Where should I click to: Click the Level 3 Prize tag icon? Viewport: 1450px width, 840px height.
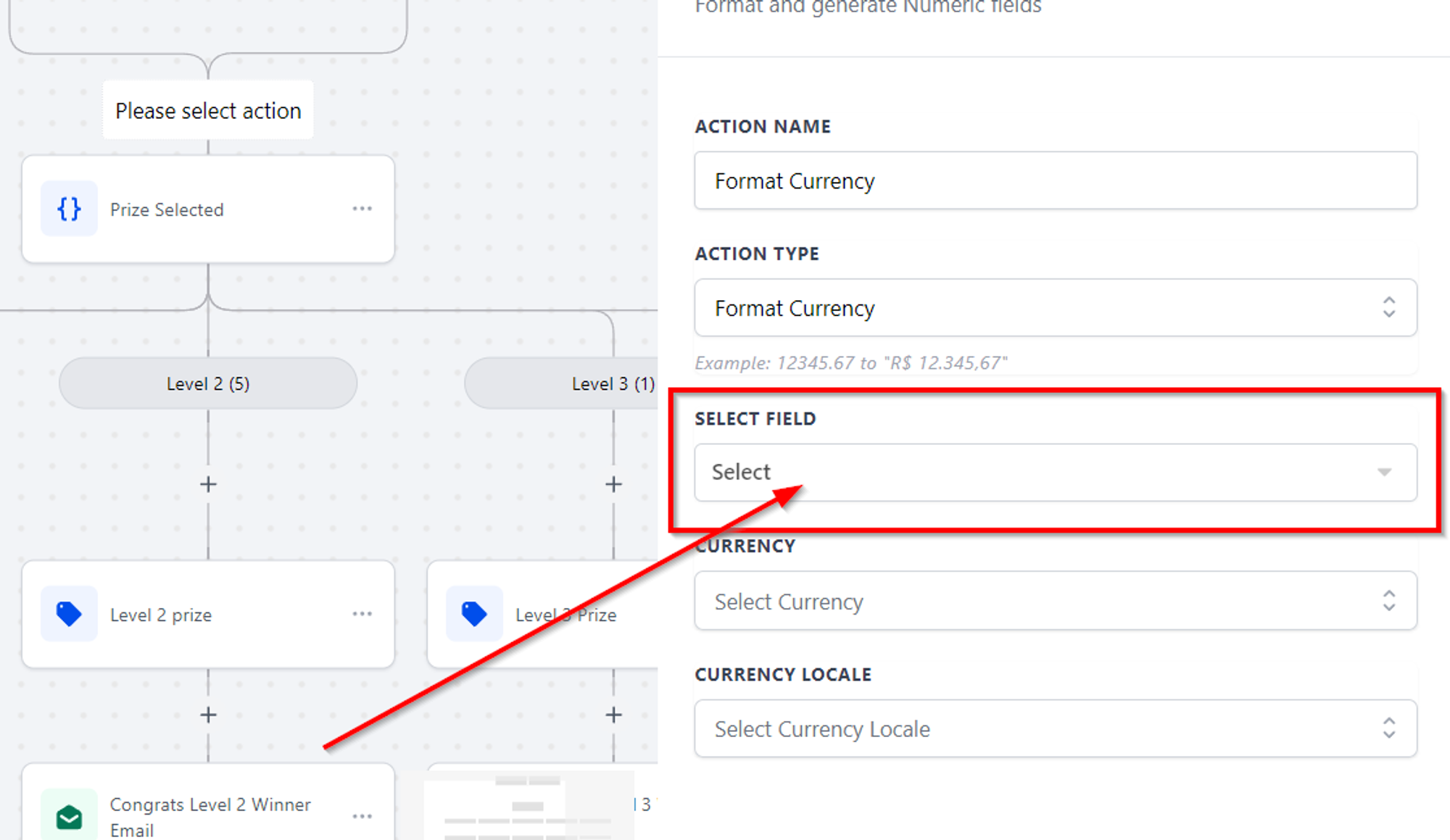point(474,614)
